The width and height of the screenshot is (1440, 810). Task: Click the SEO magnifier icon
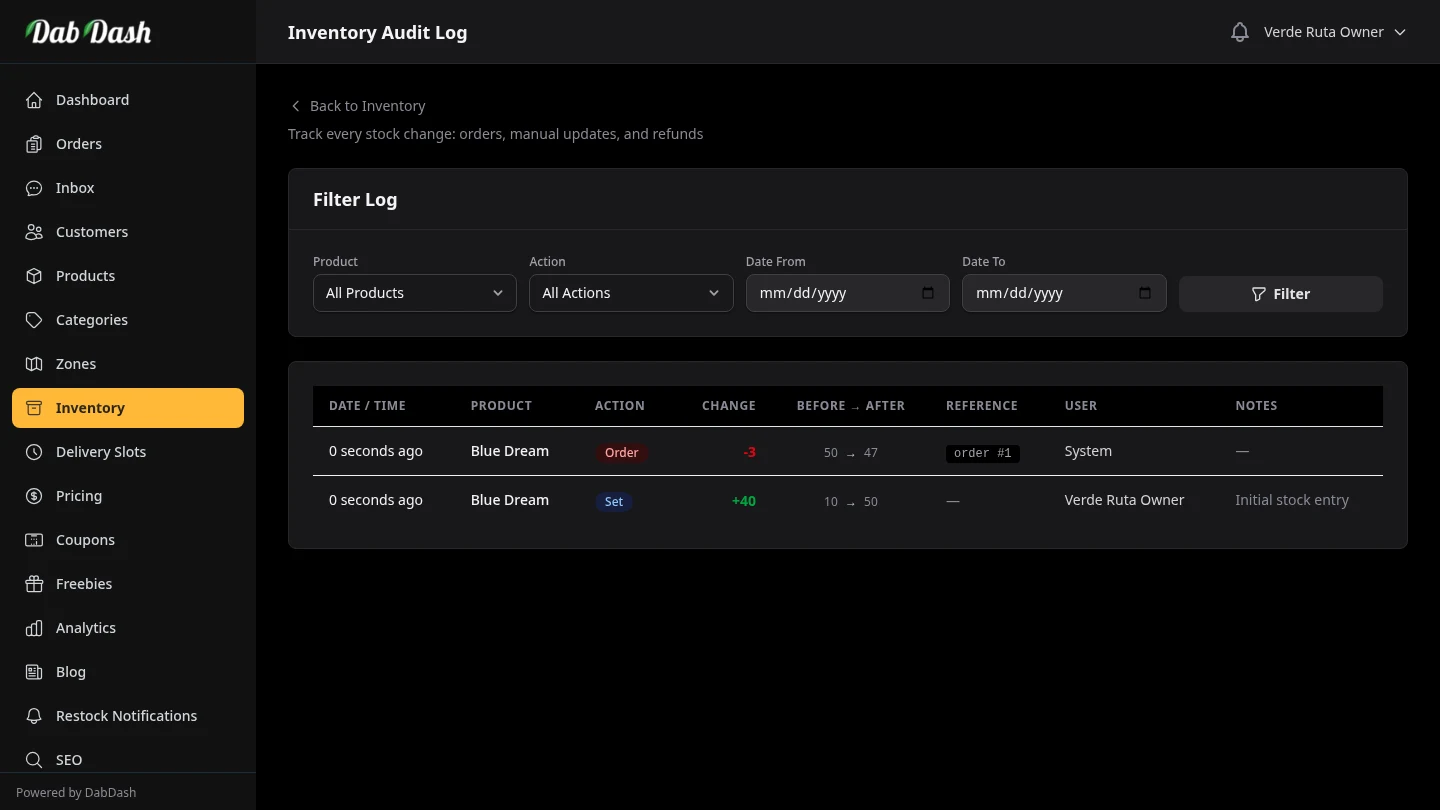pyautogui.click(x=33, y=760)
